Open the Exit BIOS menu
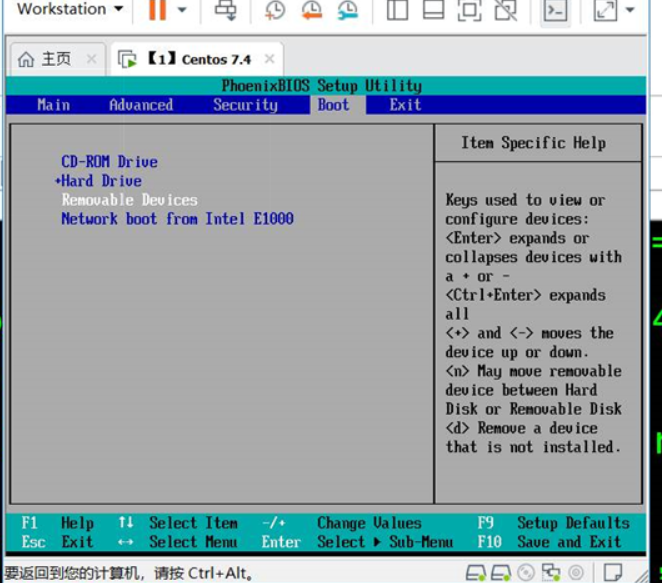Image resolution: width=662 pixels, height=583 pixels. point(405,105)
